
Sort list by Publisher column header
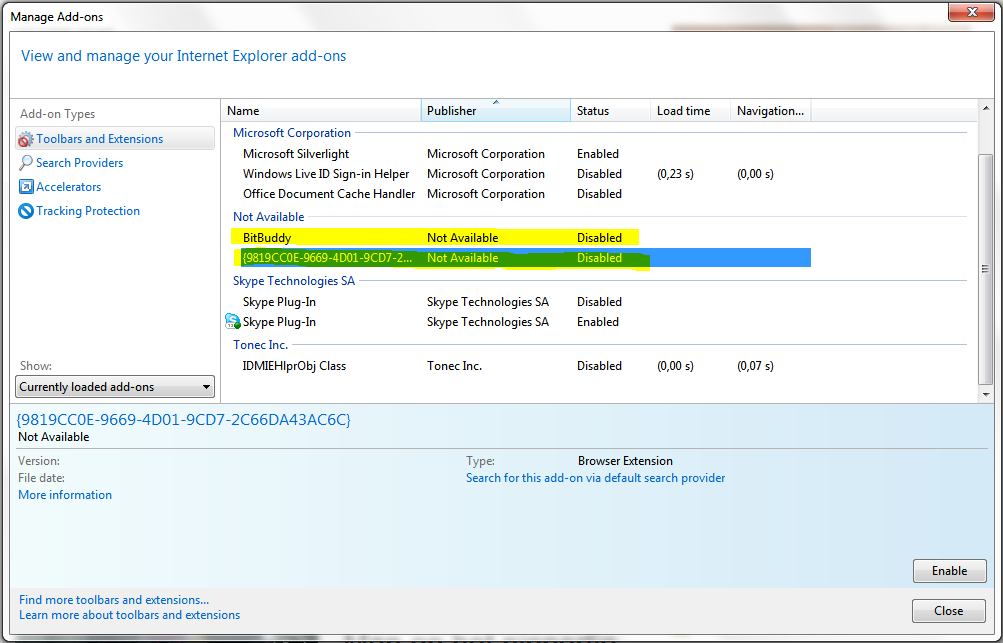[496, 111]
